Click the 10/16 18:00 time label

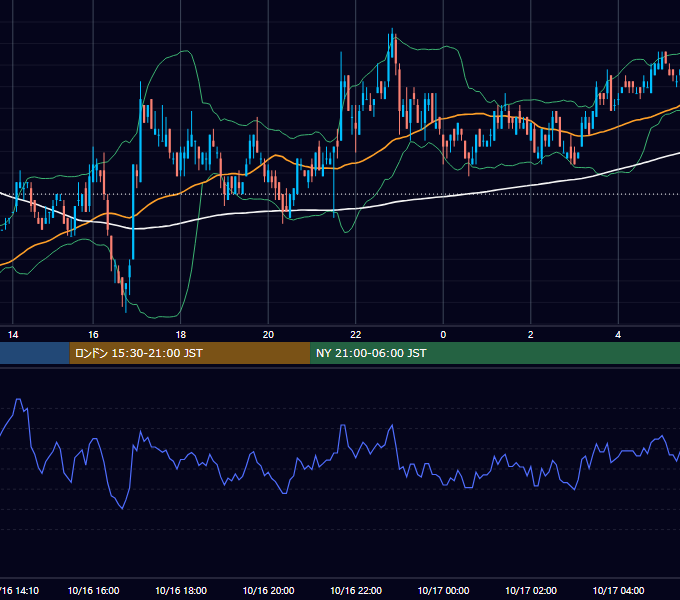(x=181, y=590)
